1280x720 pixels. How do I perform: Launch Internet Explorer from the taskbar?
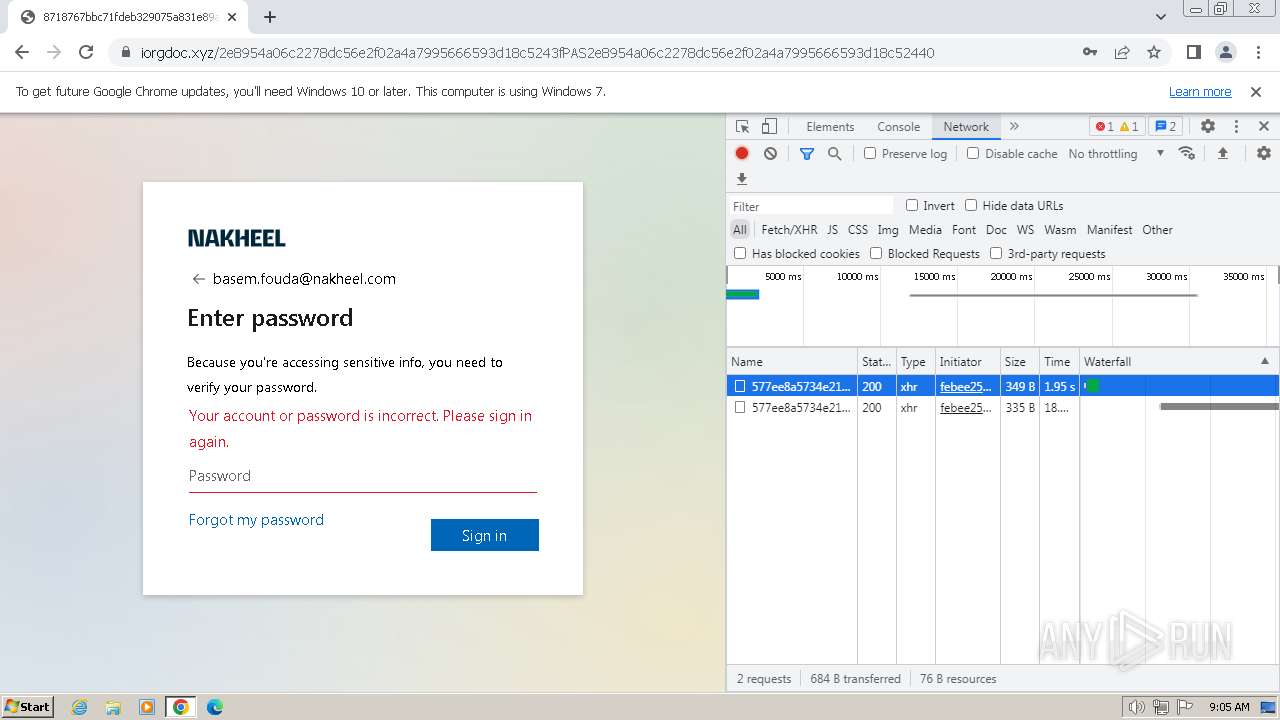pos(80,707)
